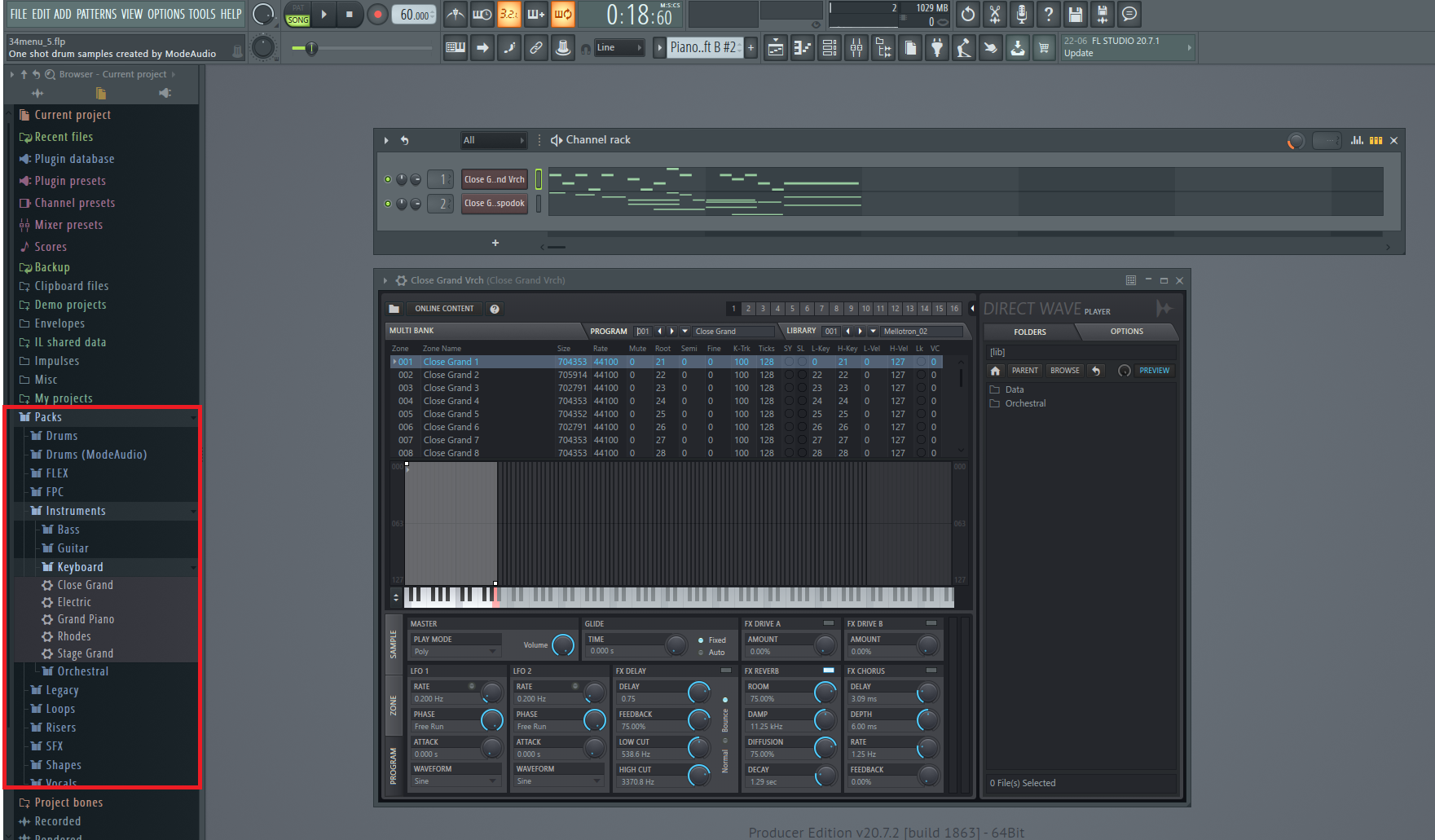This screenshot has height=840, width=1435.
Task: Open Play Mode Poly dropdown
Action: [456, 652]
